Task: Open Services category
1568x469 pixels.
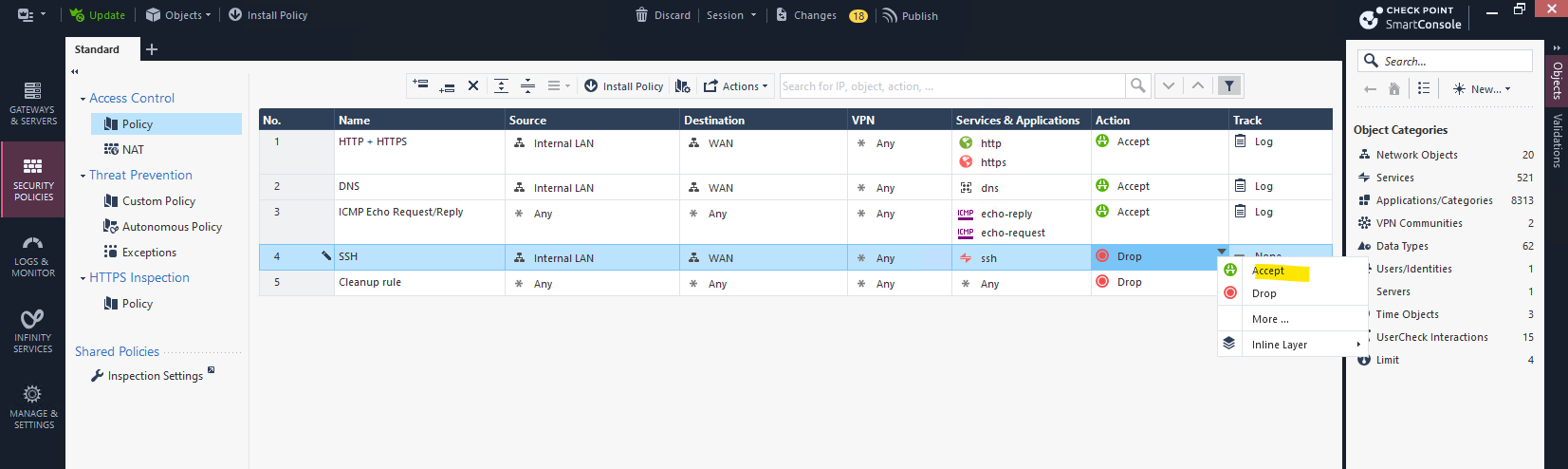Action: 1446,178
